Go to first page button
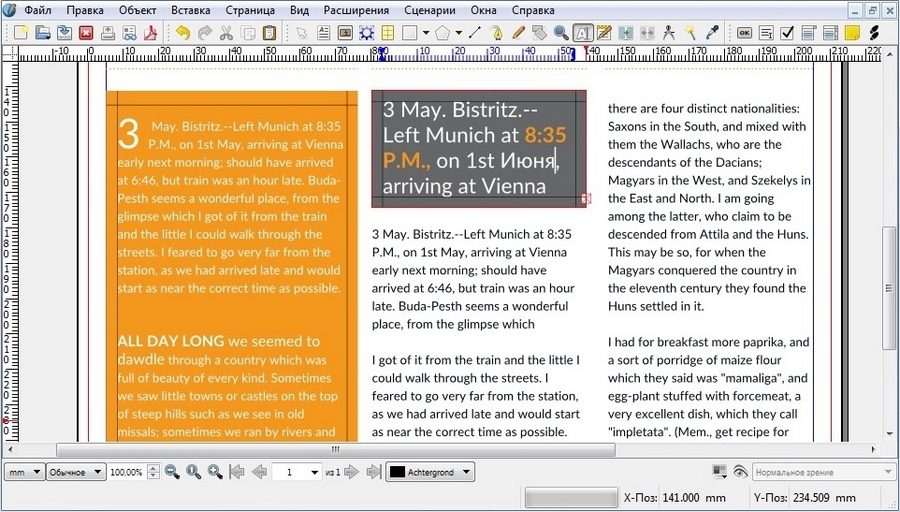 (x=236, y=472)
